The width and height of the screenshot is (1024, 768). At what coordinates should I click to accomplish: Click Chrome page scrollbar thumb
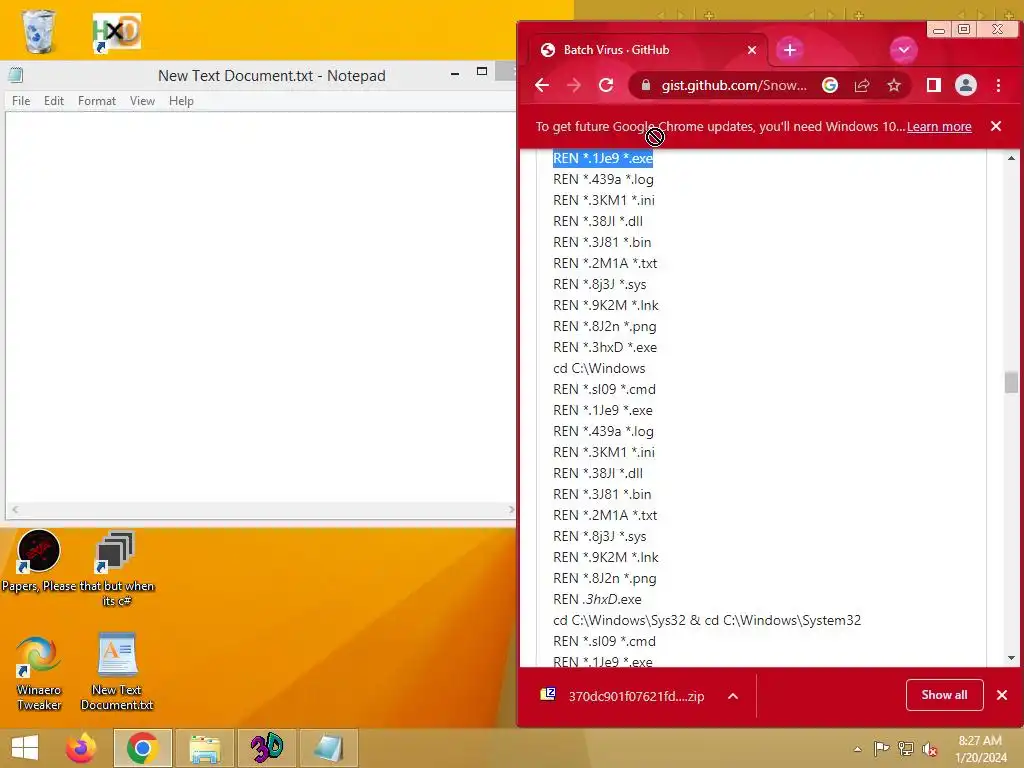1011,382
